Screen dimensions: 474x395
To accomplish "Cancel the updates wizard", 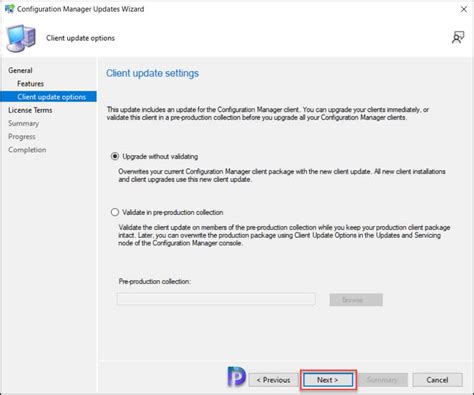I will (x=437, y=380).
